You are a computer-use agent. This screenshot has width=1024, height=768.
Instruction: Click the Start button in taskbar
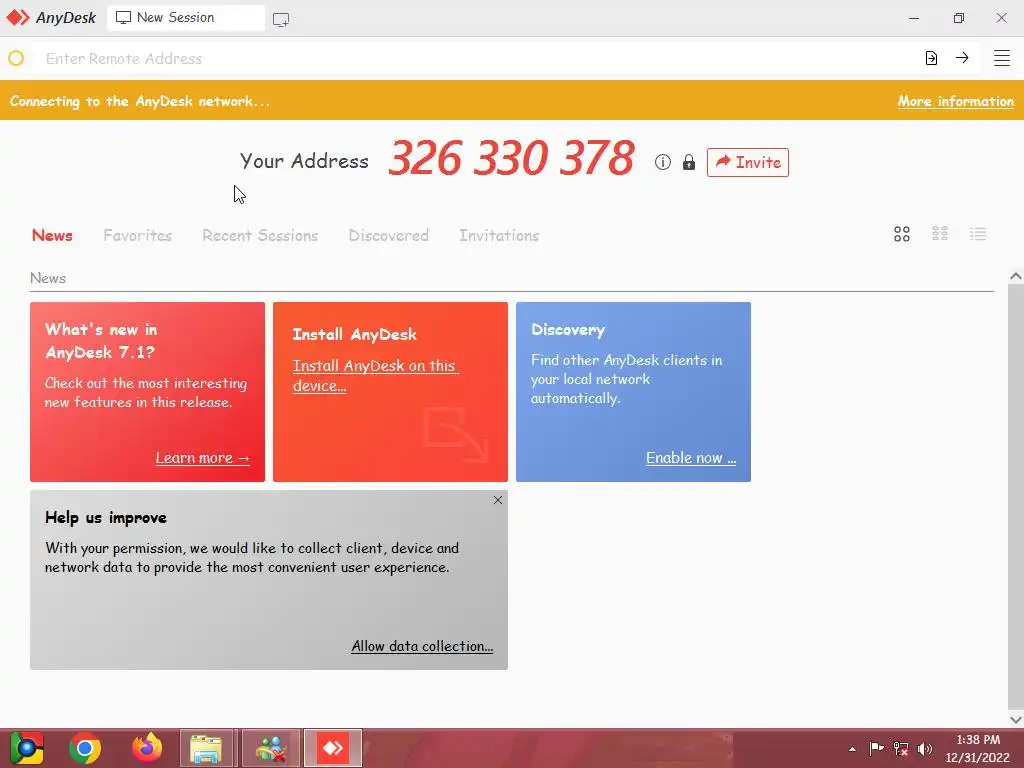[27, 748]
